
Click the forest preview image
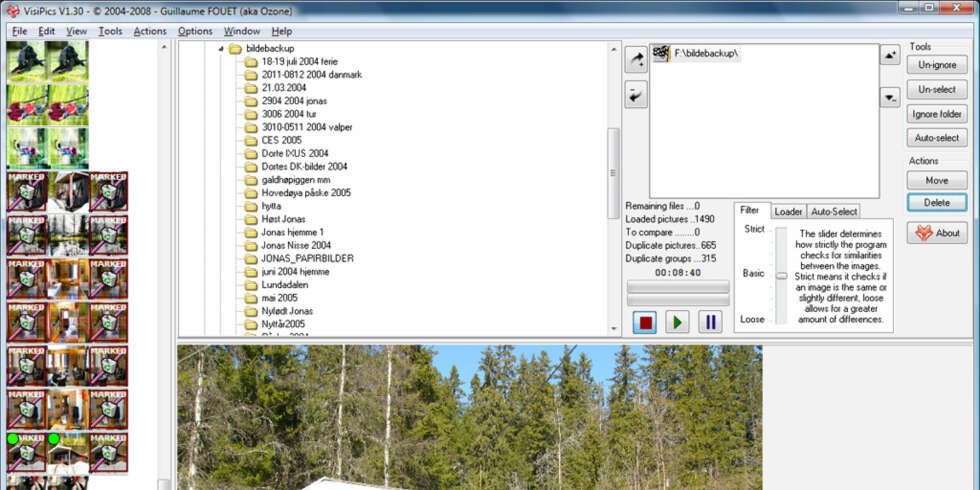pos(470,417)
